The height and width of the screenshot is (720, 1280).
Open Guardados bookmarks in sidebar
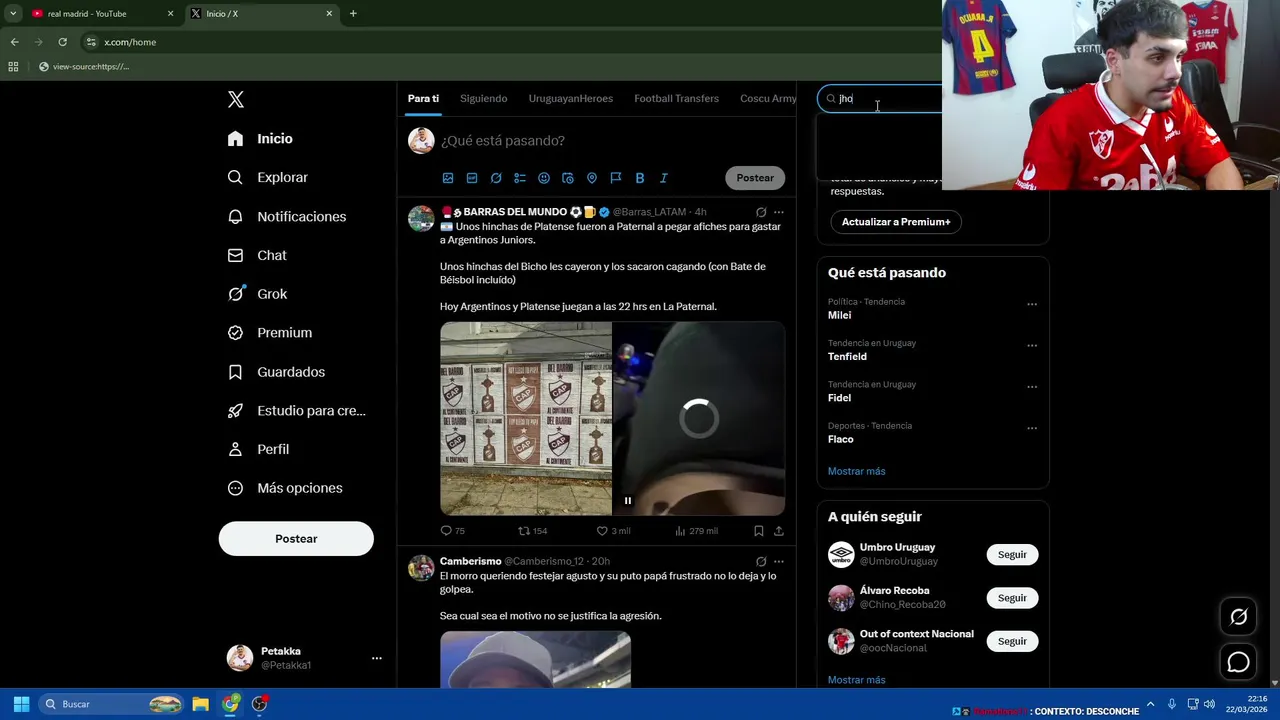tap(276, 372)
